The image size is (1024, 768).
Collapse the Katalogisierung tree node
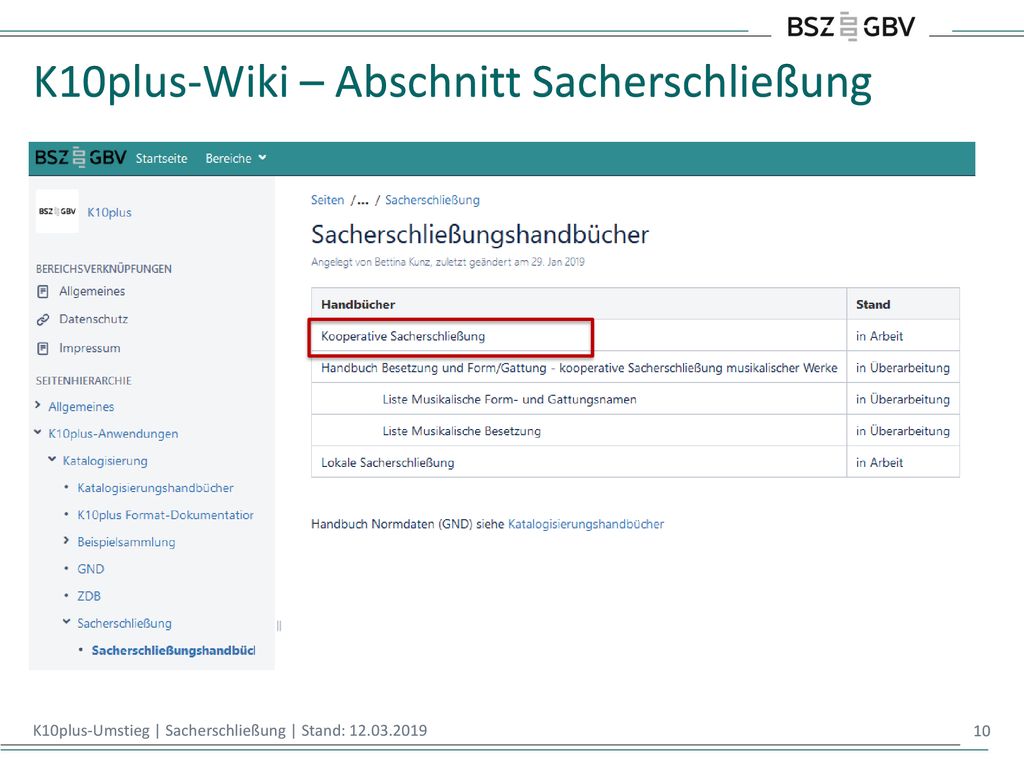tap(52, 460)
